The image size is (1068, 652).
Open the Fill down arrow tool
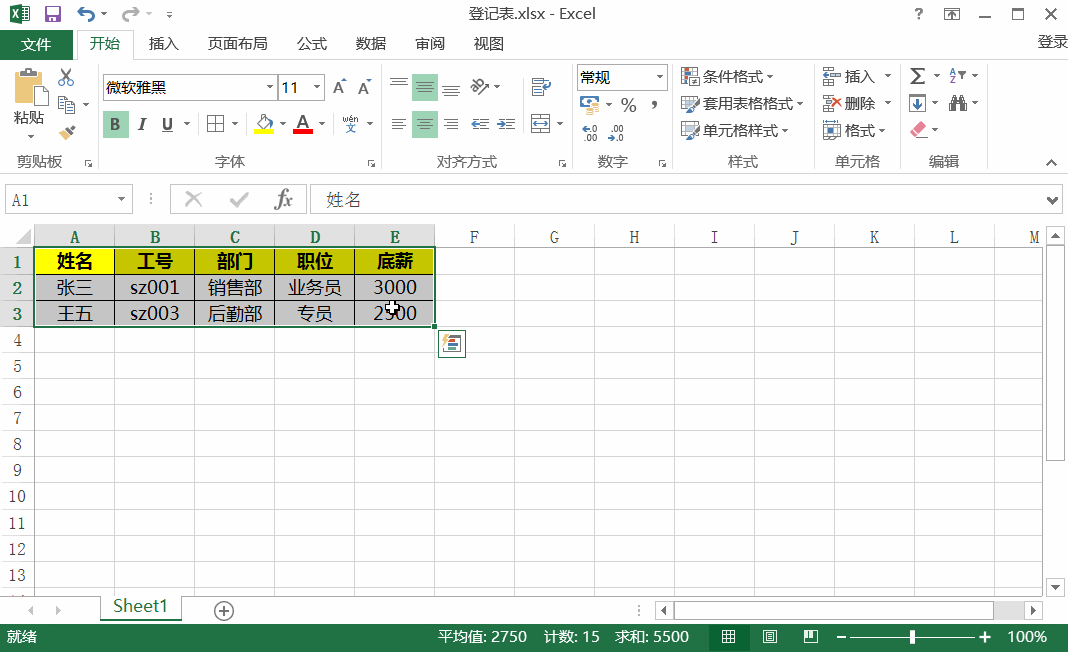coord(917,103)
